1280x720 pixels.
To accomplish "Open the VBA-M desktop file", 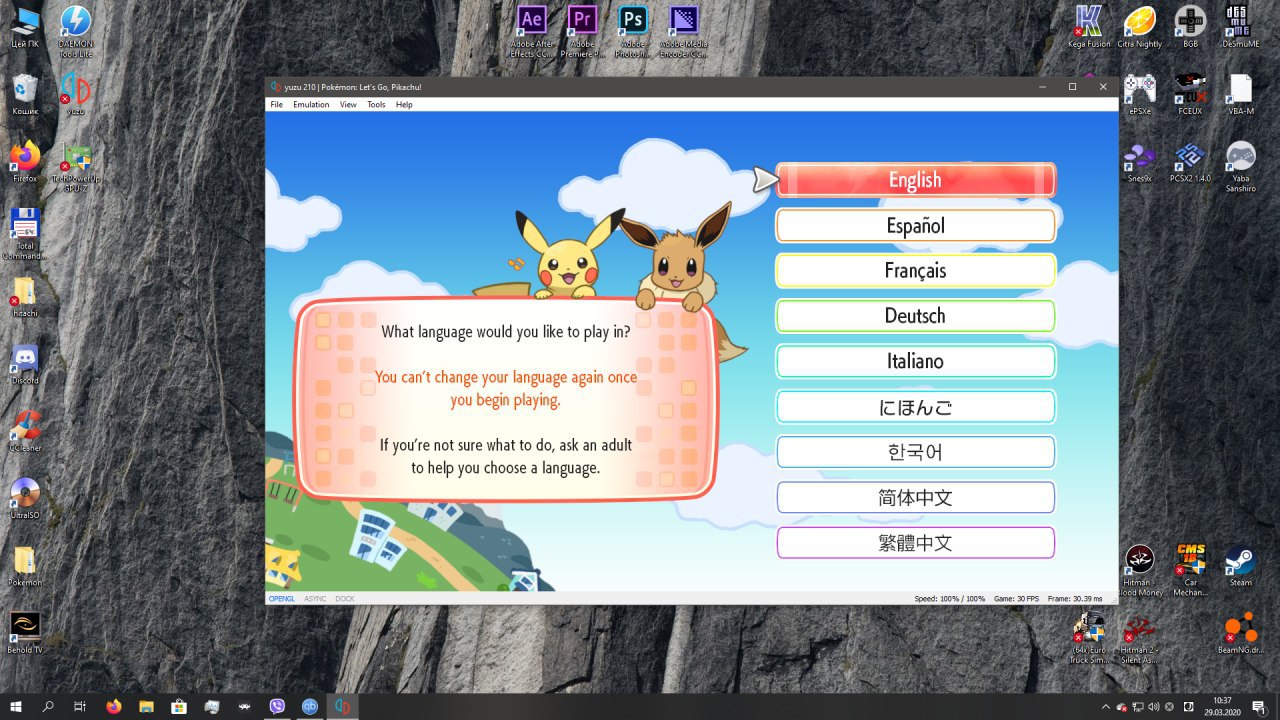I will pos(1240,94).
